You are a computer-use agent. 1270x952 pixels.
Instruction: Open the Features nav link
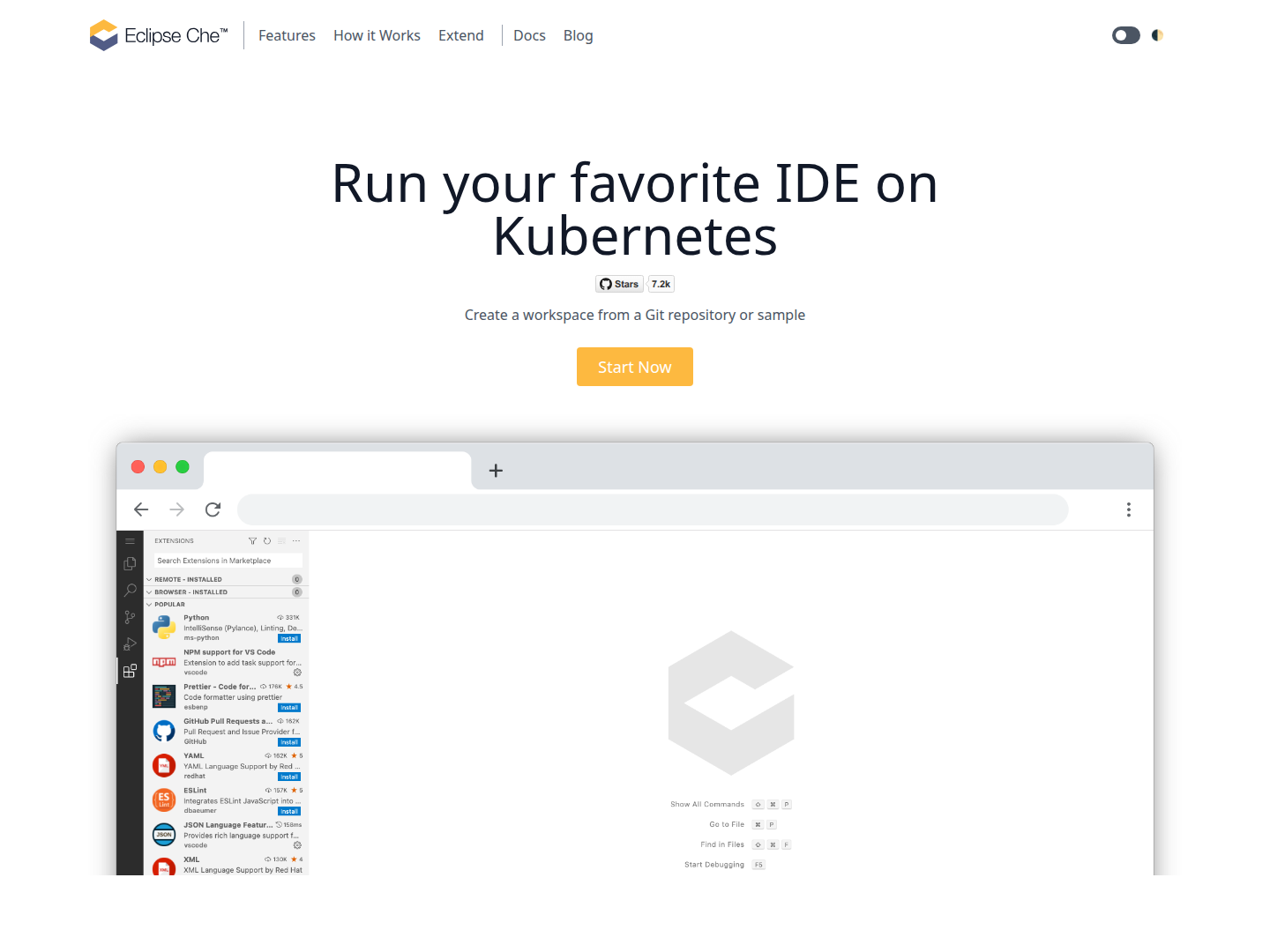(x=287, y=35)
